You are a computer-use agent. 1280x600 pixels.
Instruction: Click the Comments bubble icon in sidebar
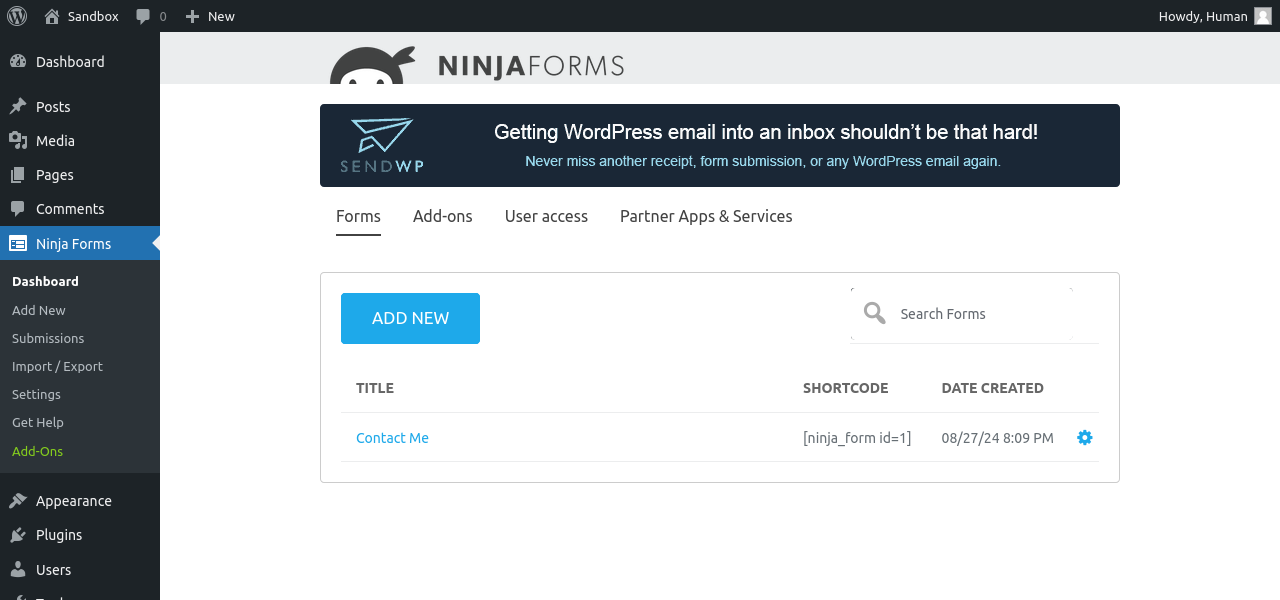pos(18,208)
